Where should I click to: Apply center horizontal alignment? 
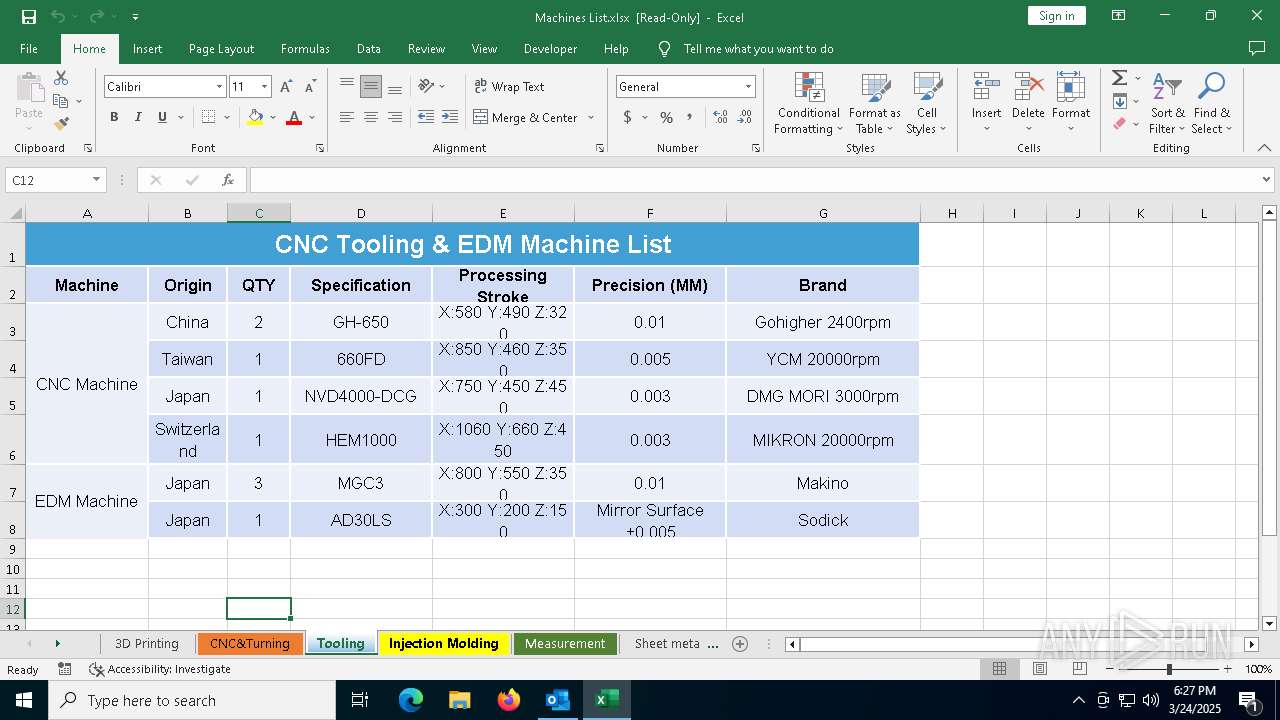[371, 117]
